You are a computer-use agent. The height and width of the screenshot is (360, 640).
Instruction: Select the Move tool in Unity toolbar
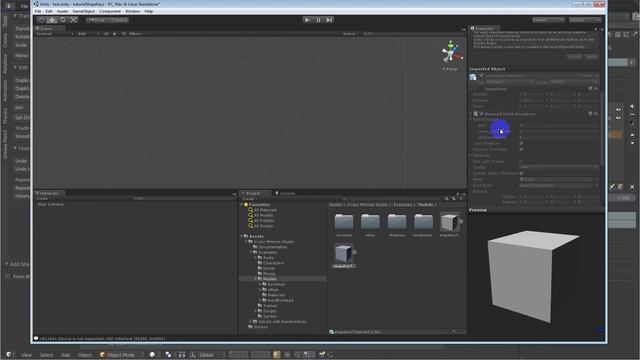point(52,20)
